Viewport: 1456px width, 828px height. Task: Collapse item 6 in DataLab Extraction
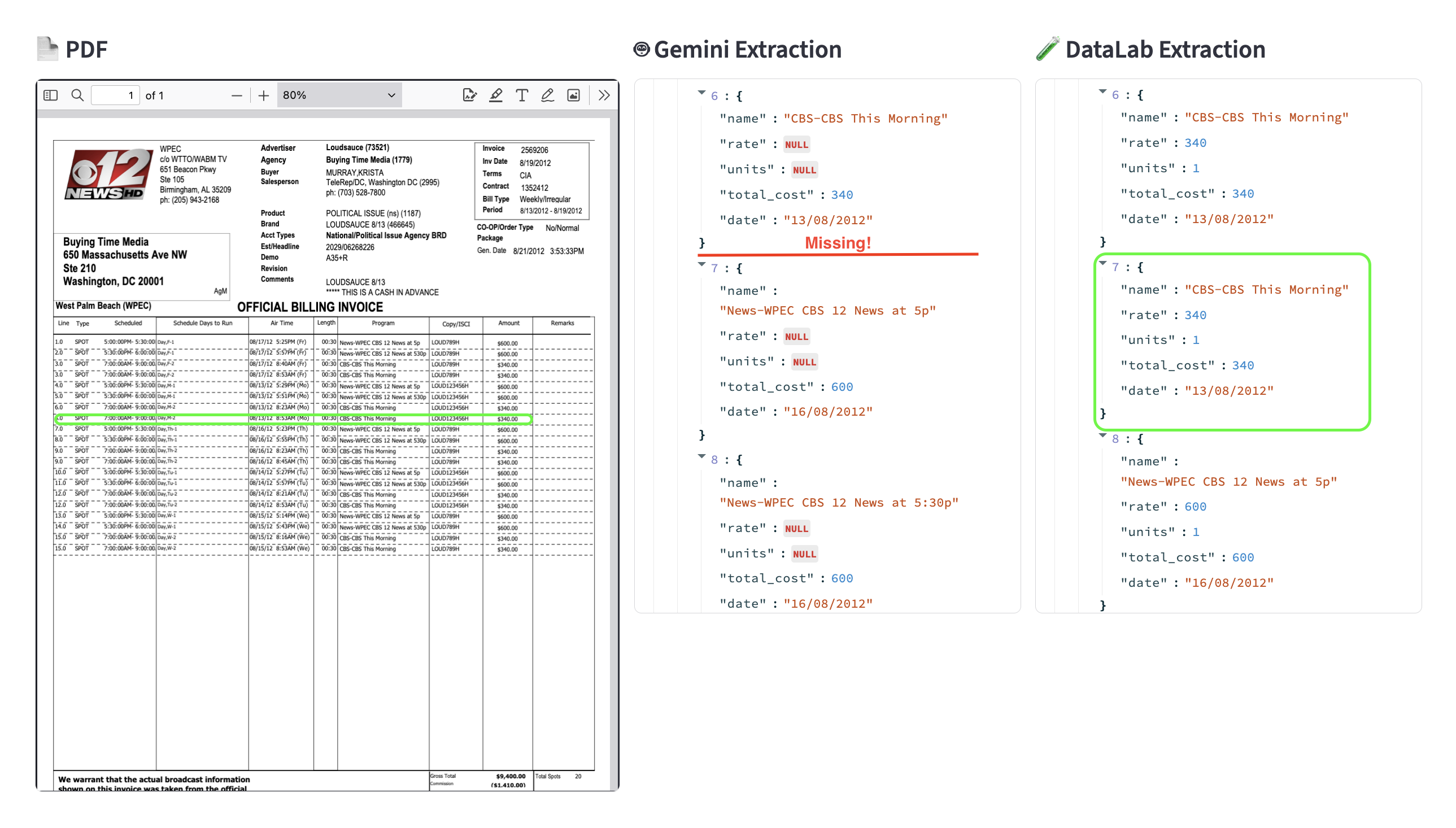tap(1102, 91)
